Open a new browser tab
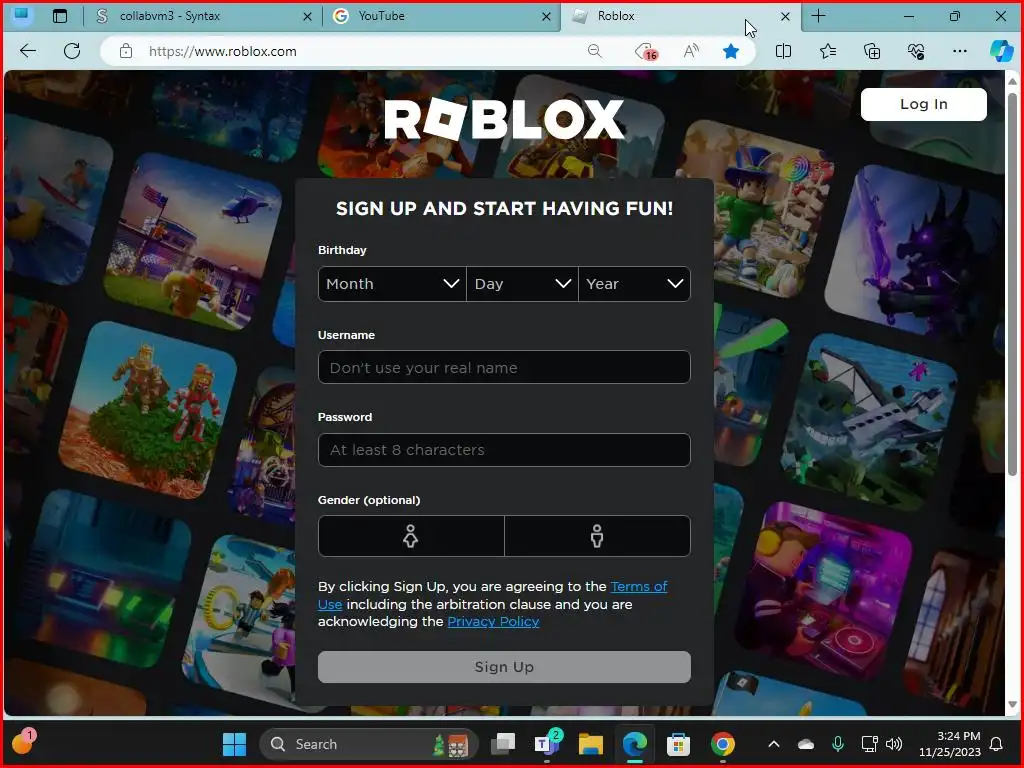 tap(818, 16)
